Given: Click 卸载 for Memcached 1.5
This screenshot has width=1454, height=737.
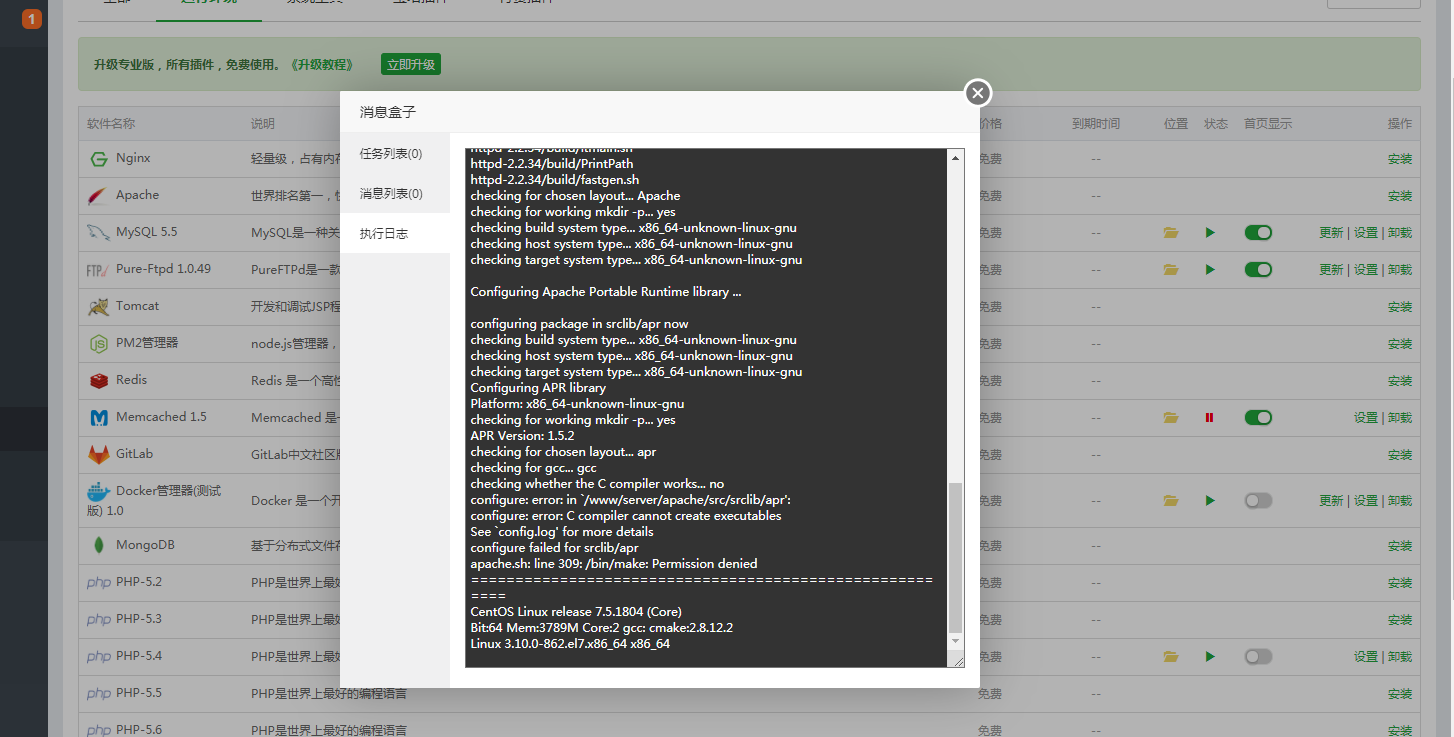Looking at the screenshot, I should 1400,418.
